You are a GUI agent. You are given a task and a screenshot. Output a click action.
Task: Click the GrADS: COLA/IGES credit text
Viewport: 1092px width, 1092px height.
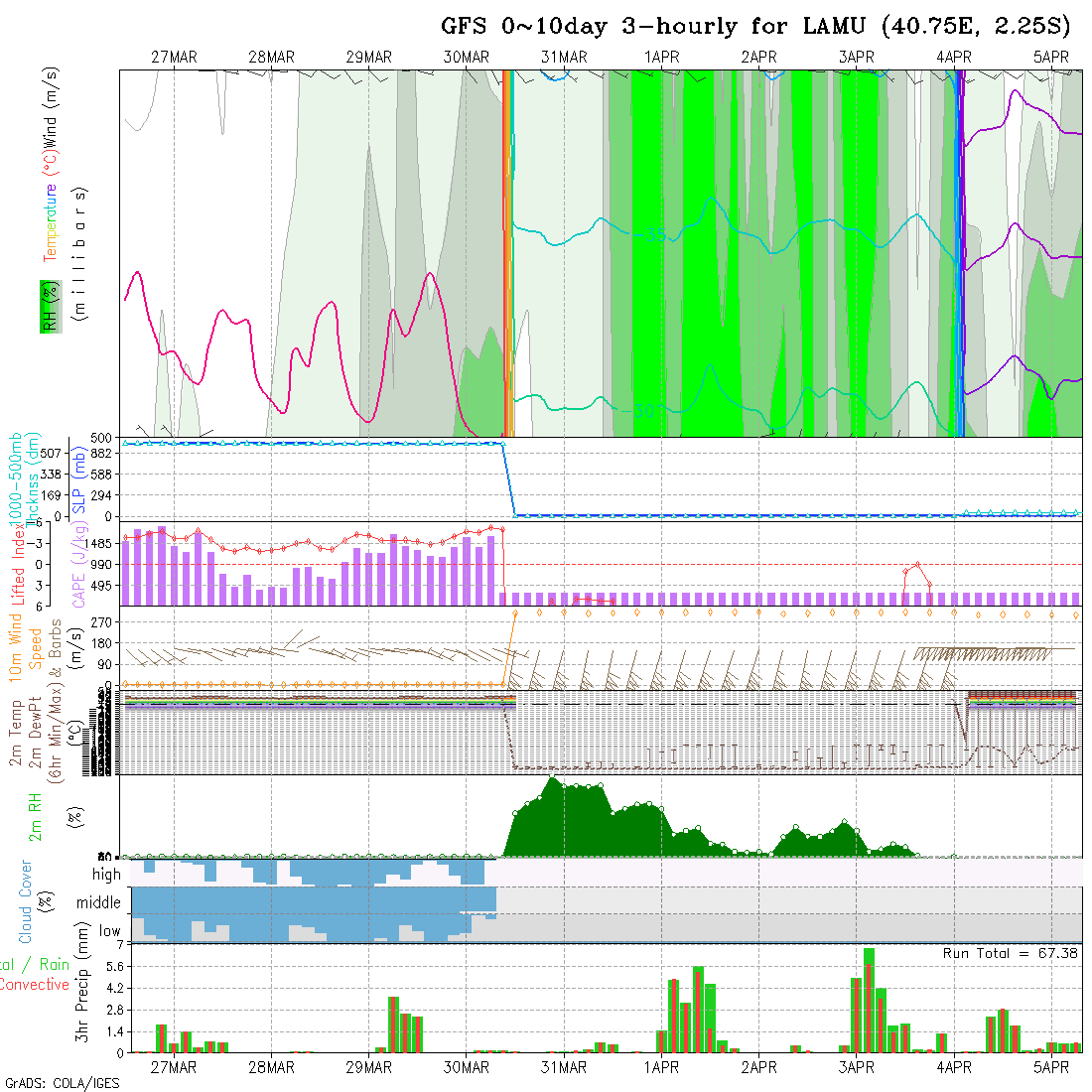[x=62, y=1083]
